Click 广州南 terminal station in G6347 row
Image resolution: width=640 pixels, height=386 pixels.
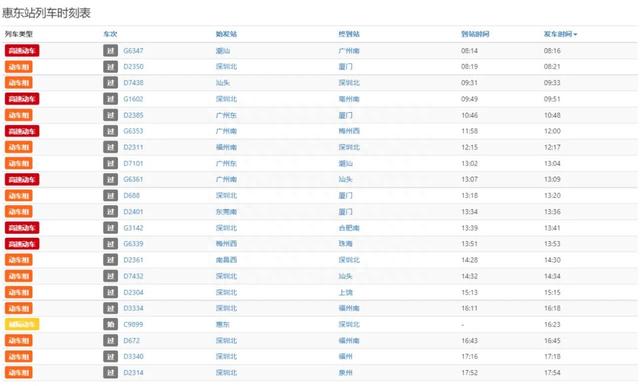click(x=349, y=51)
